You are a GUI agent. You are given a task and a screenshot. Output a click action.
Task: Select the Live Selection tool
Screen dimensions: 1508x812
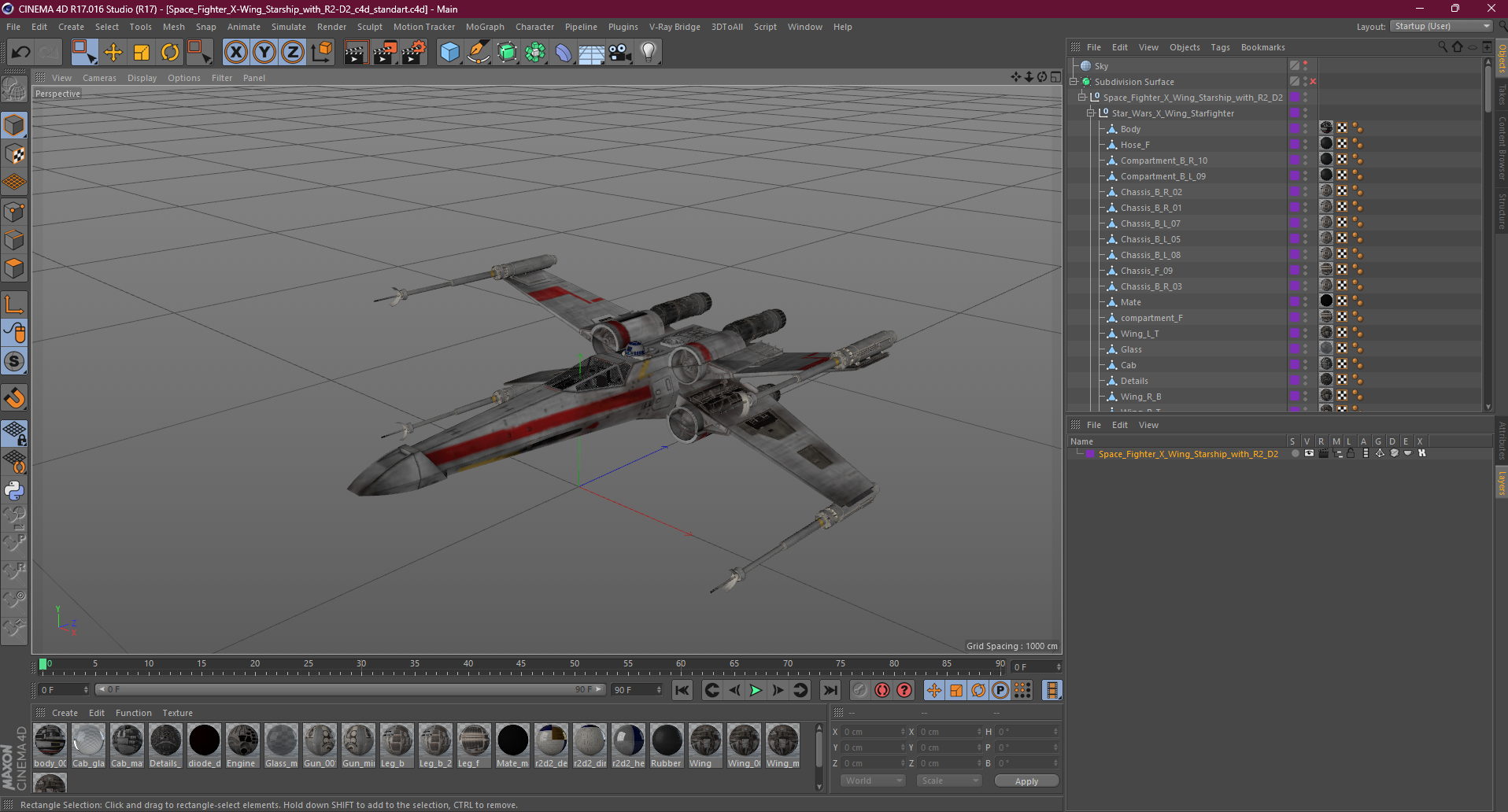point(83,53)
